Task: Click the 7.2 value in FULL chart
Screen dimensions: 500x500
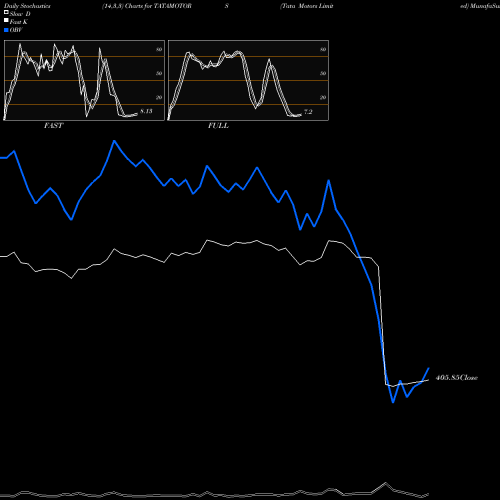Action: [x=308, y=112]
